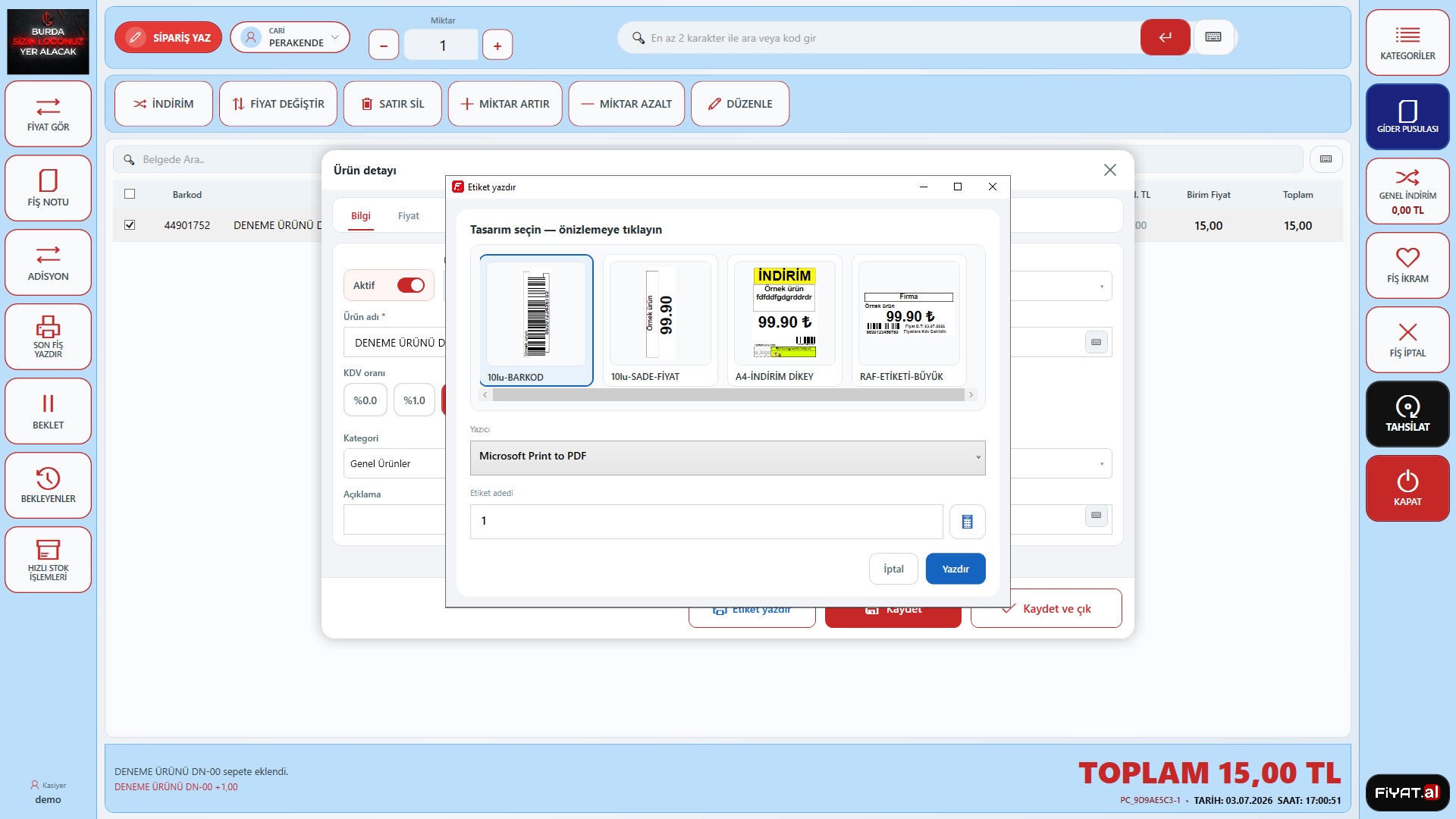Open KATEGORİLER list
The image size is (1456, 819).
pos(1407,42)
